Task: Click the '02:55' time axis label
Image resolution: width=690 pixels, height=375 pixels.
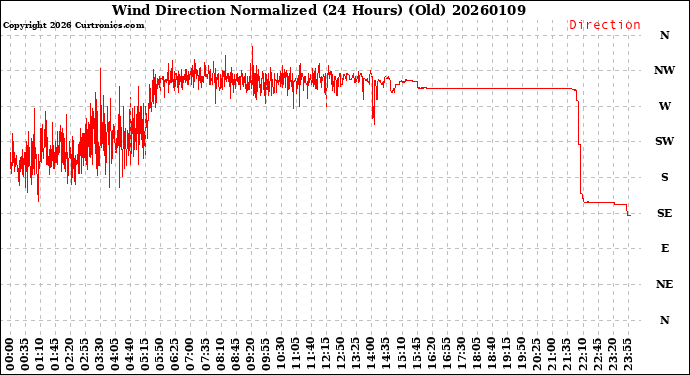Action: point(85,354)
